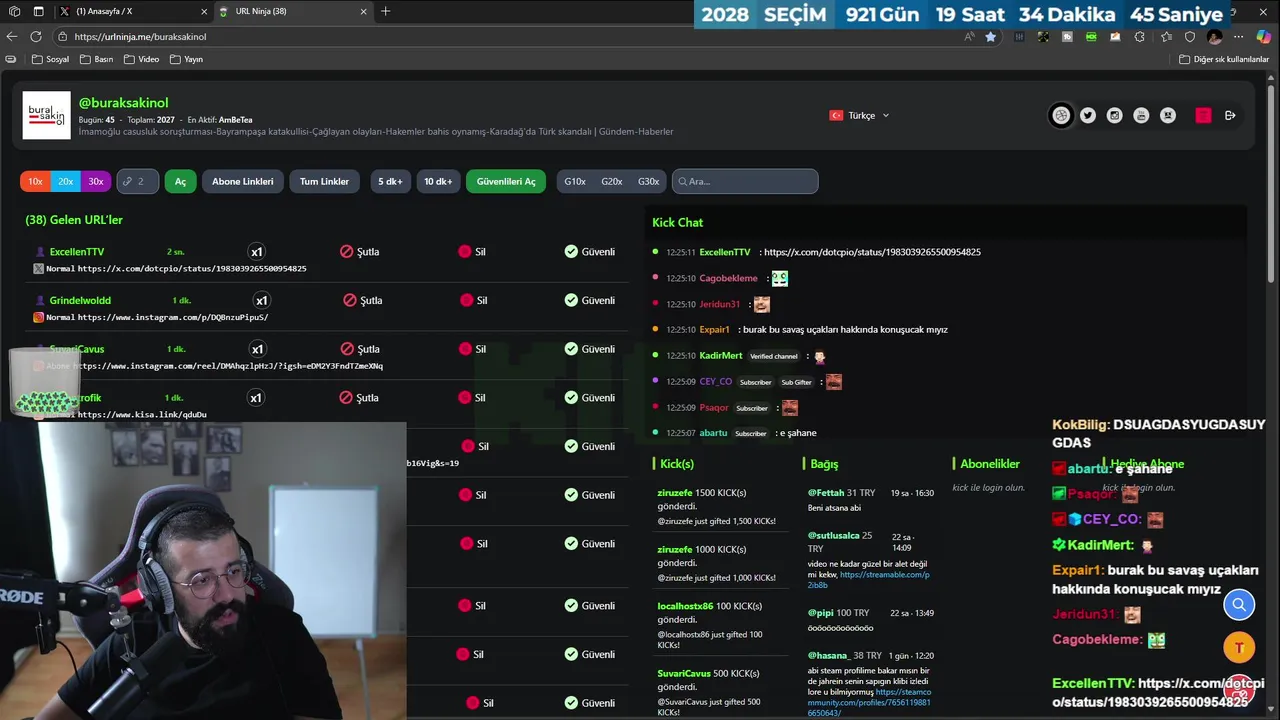Click the Güvenlileri Aç button
This screenshot has width=1280, height=720.
point(506,181)
